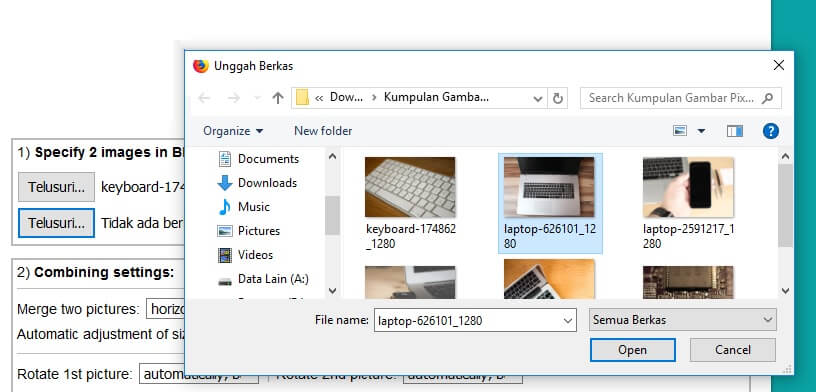
Task: Select second-row laptop on wood thumbnail
Action: (549, 279)
